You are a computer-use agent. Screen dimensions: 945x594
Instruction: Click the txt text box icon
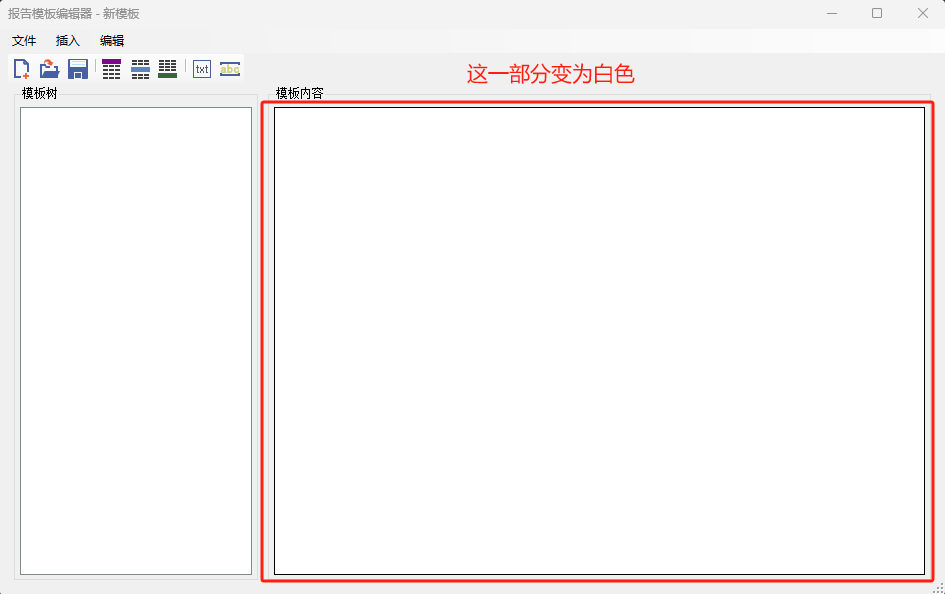[x=202, y=69]
